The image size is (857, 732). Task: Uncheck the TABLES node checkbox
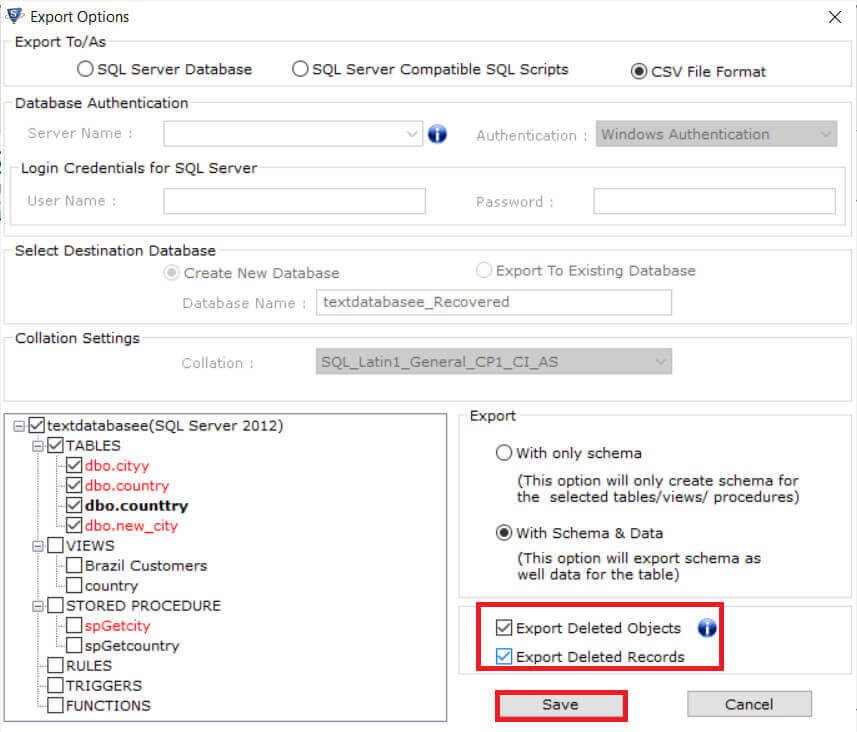[x=55, y=445]
